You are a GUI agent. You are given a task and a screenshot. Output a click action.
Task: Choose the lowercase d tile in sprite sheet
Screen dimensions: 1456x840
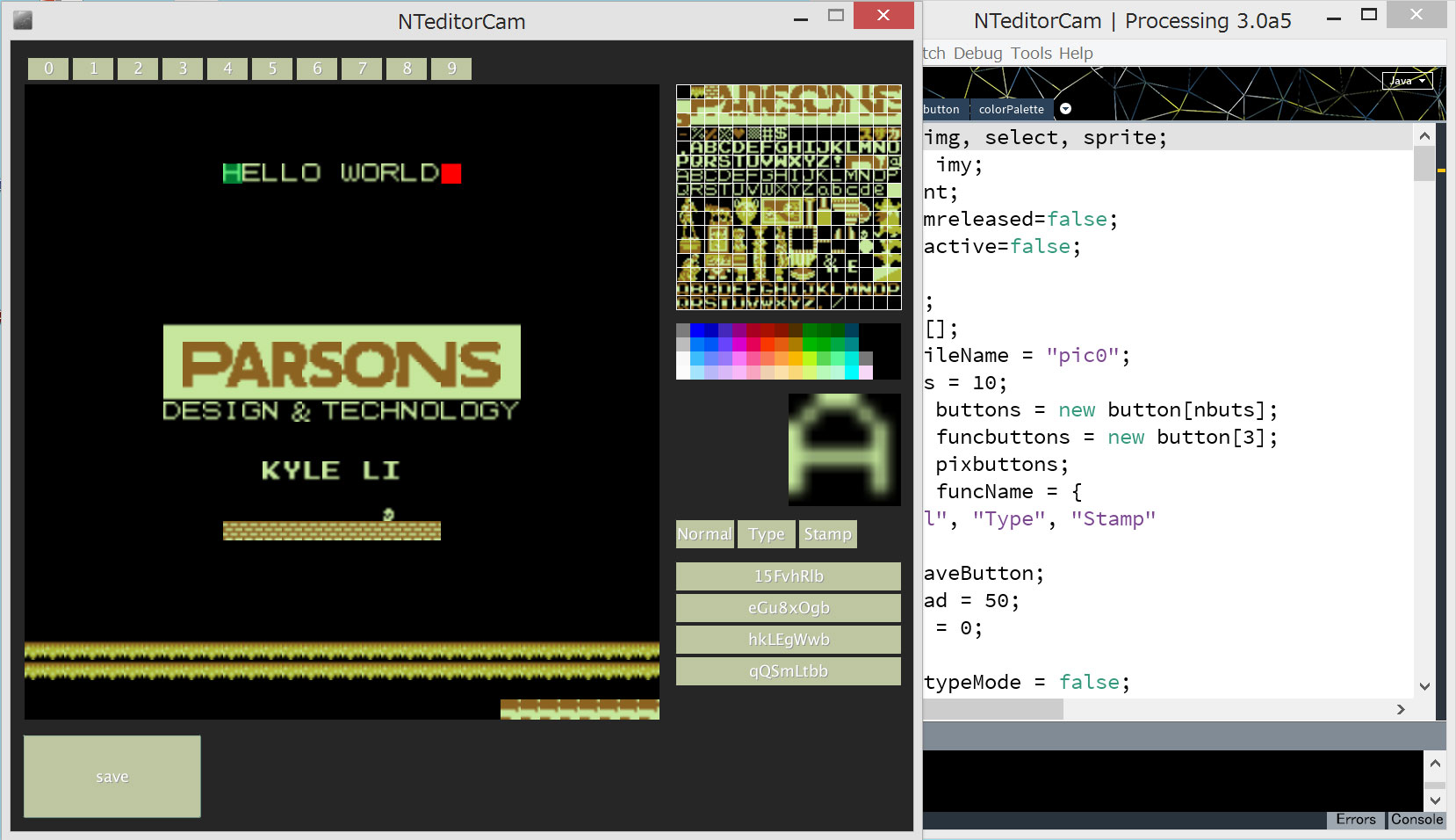coord(866,190)
